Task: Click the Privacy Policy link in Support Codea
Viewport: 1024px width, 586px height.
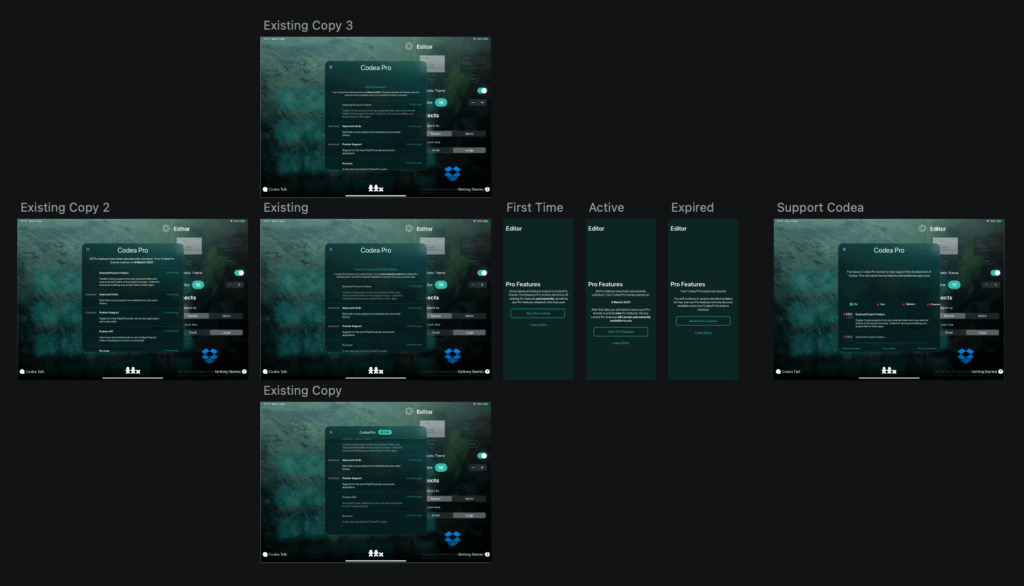Action: [889, 348]
